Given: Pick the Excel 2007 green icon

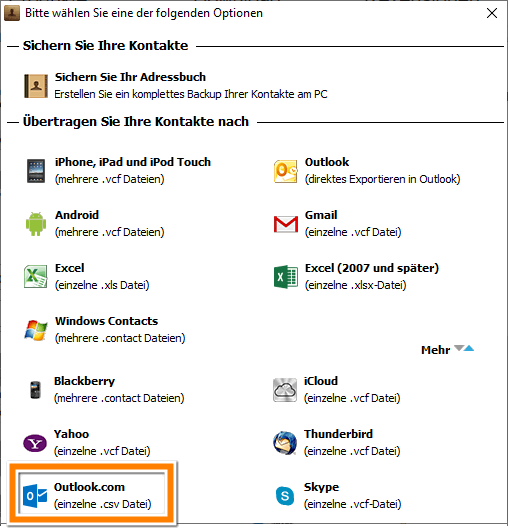Looking at the screenshot, I should tap(286, 277).
